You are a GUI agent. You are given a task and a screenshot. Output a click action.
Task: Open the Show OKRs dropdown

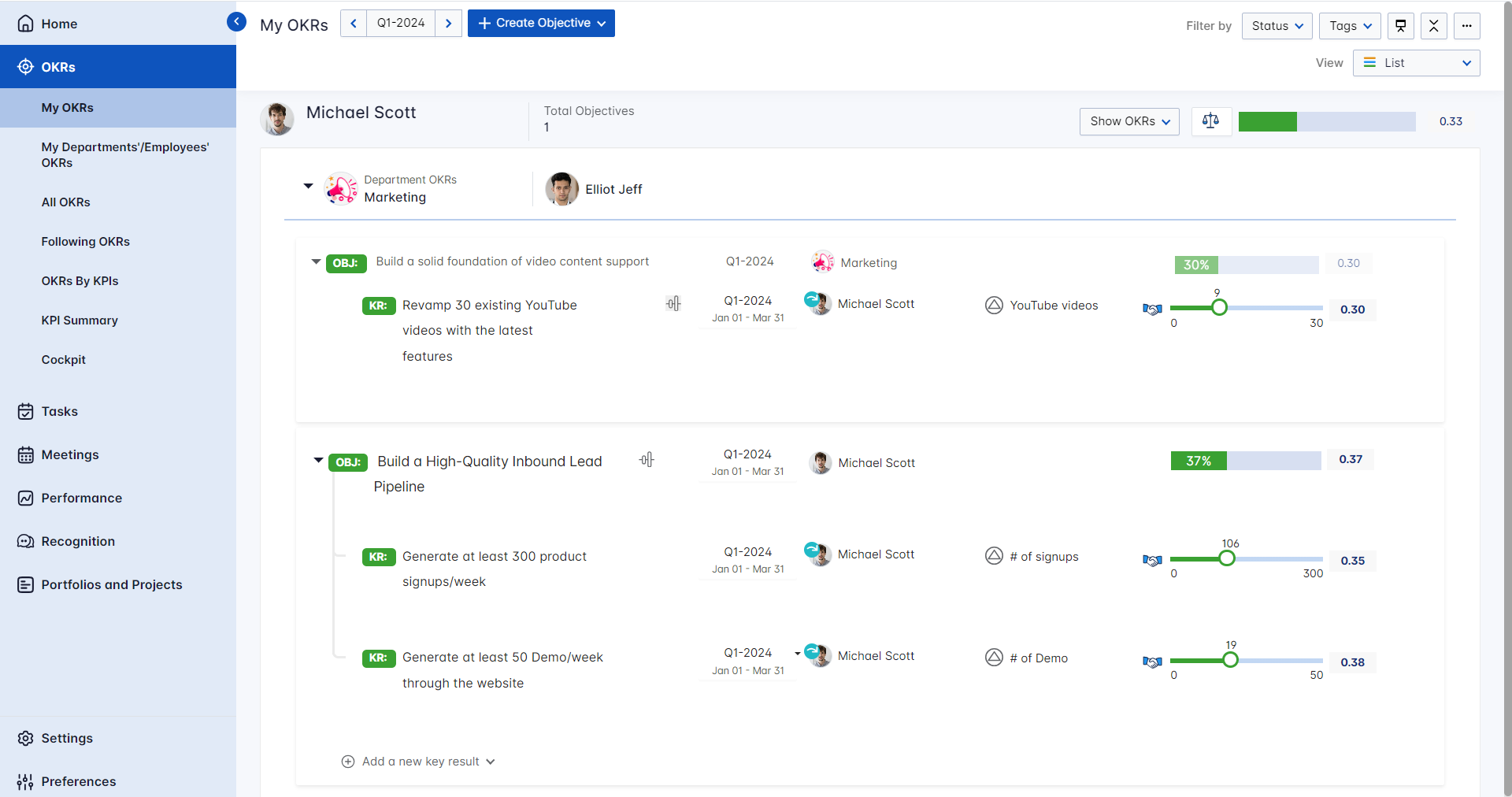1129,121
